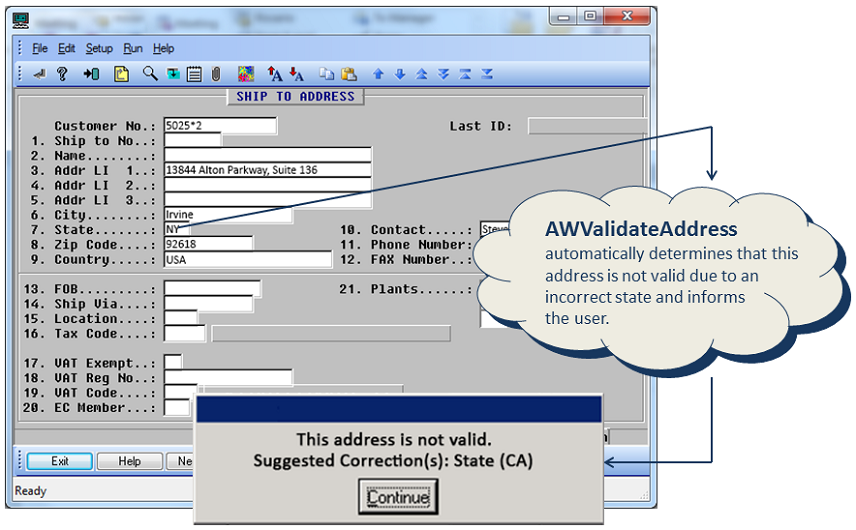
Task: Click the VAT Reg No. input field
Action: click(x=228, y=378)
